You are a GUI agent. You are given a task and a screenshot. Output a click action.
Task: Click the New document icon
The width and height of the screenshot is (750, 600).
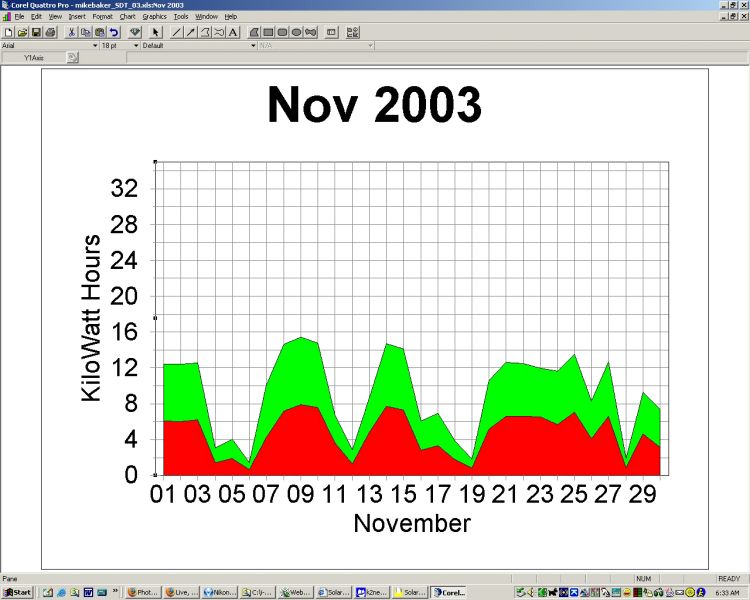(x=8, y=32)
